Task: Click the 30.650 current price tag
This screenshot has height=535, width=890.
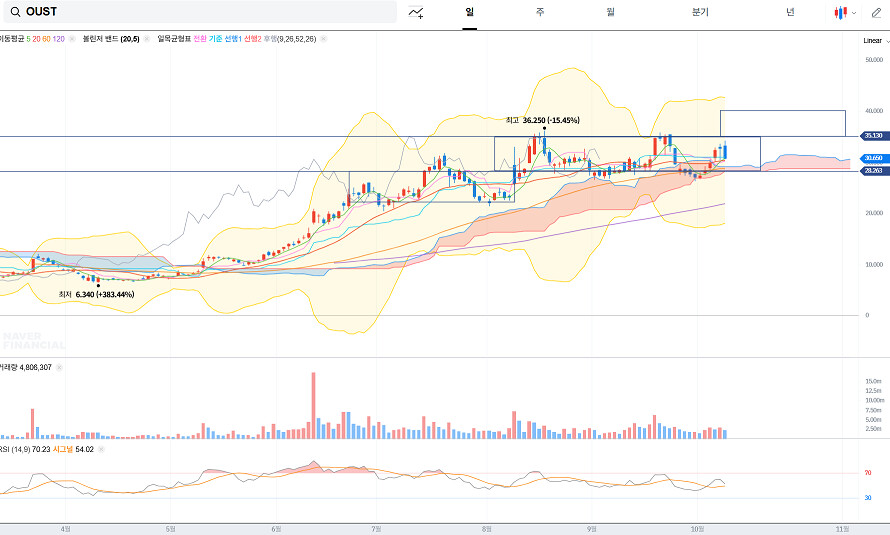Action: coord(873,158)
